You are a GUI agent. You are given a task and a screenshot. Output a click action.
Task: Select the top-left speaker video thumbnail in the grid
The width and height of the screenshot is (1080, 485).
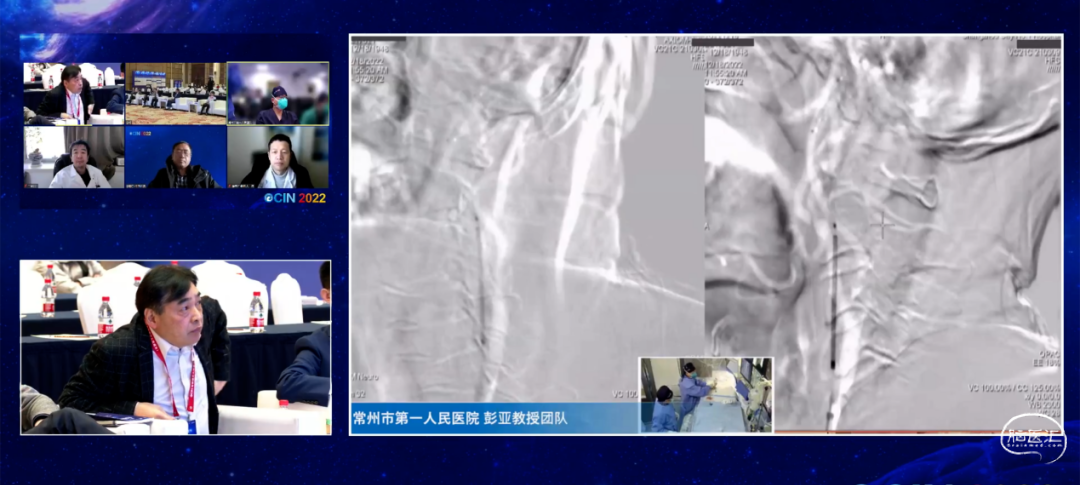click(73, 94)
